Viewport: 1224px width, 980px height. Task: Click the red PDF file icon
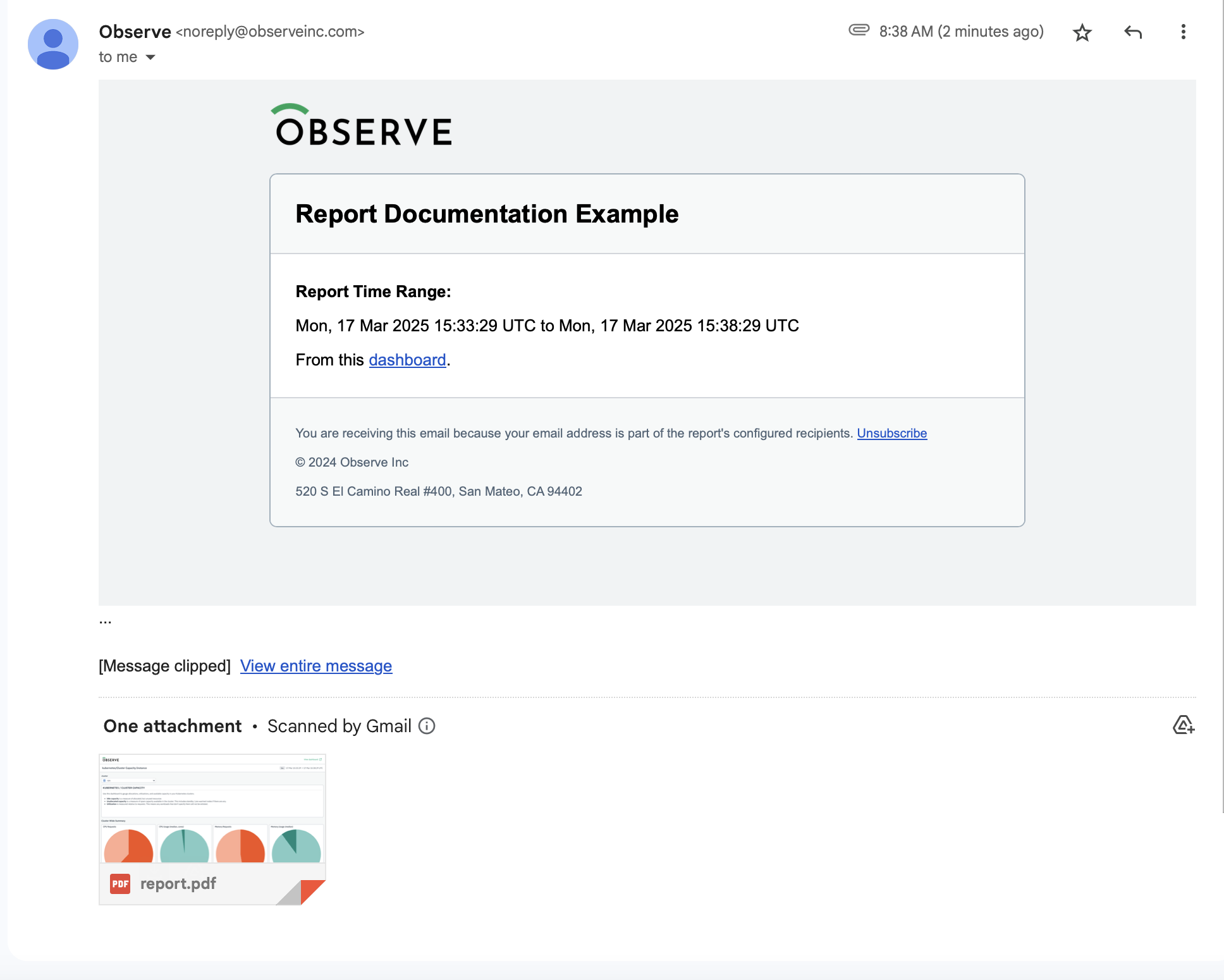click(120, 883)
